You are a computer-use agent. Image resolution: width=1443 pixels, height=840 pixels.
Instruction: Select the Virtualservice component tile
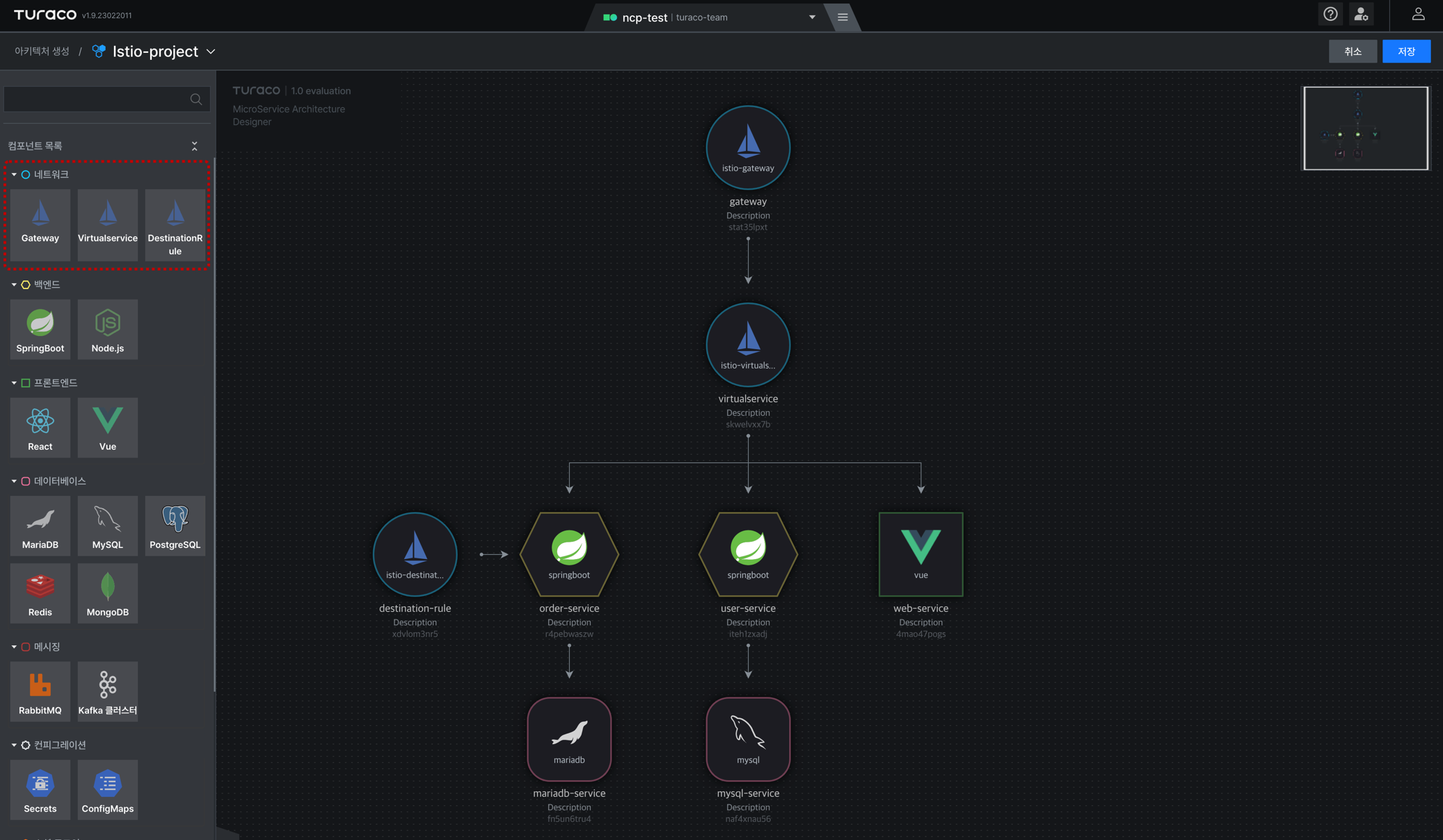(x=108, y=225)
